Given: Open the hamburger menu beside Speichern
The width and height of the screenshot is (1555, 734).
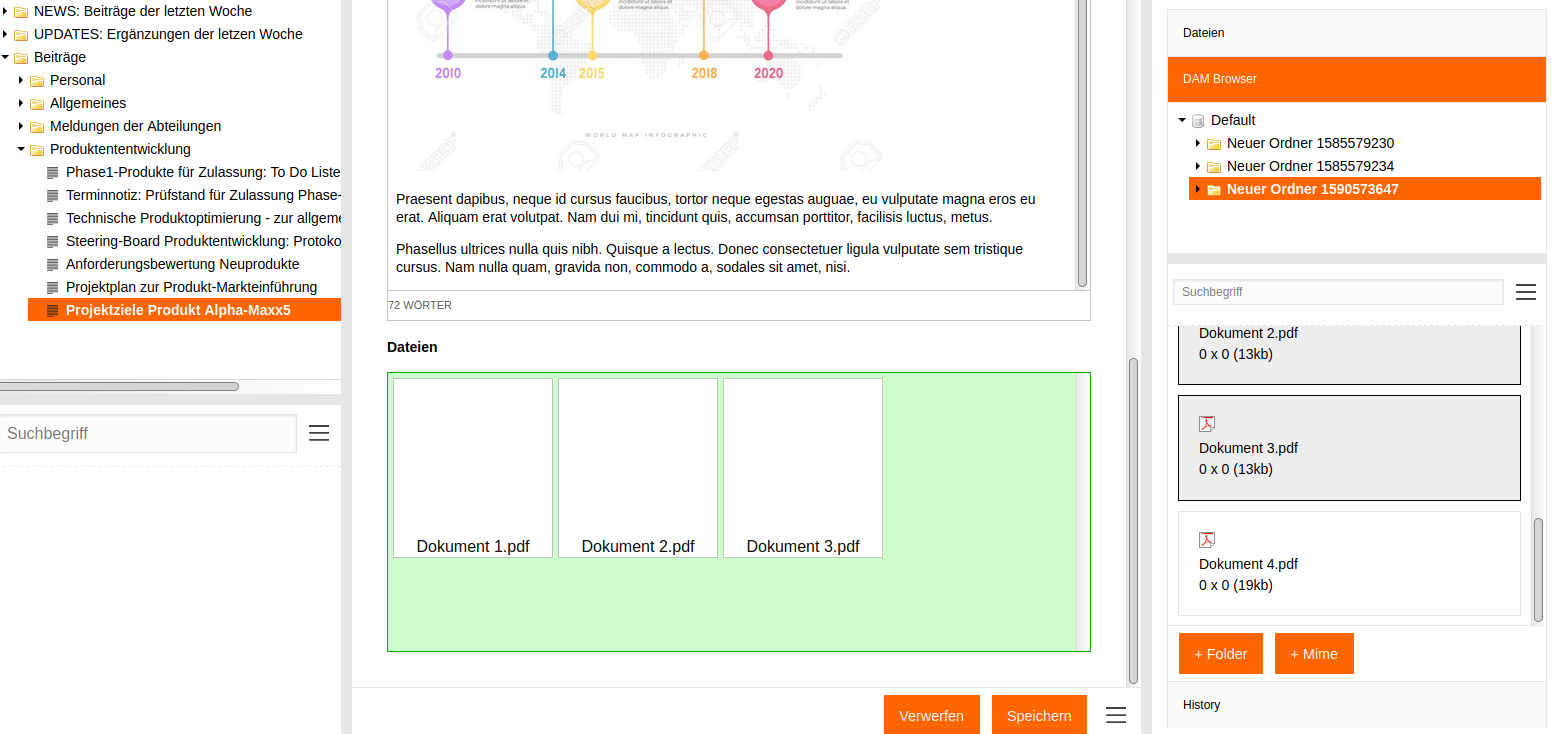Looking at the screenshot, I should (x=1116, y=715).
